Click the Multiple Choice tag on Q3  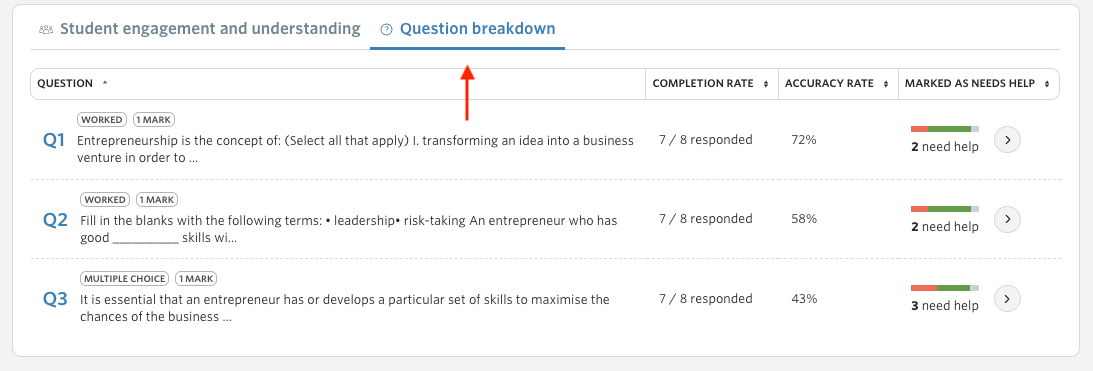pyautogui.click(x=125, y=279)
